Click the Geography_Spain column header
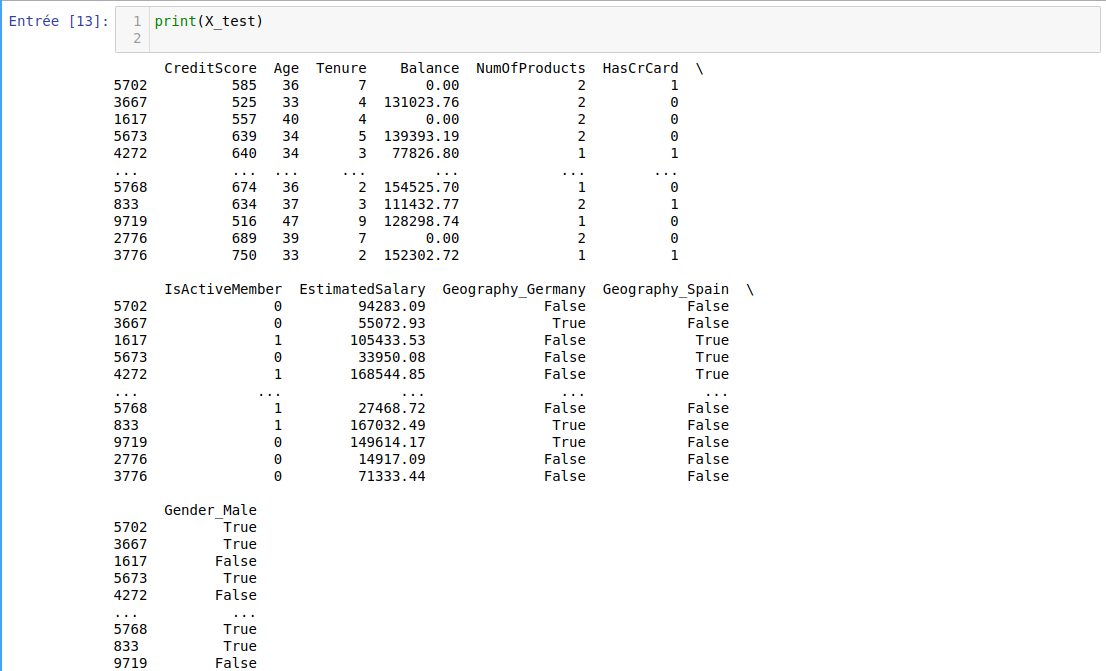Image resolution: width=1106 pixels, height=671 pixels. [666, 289]
